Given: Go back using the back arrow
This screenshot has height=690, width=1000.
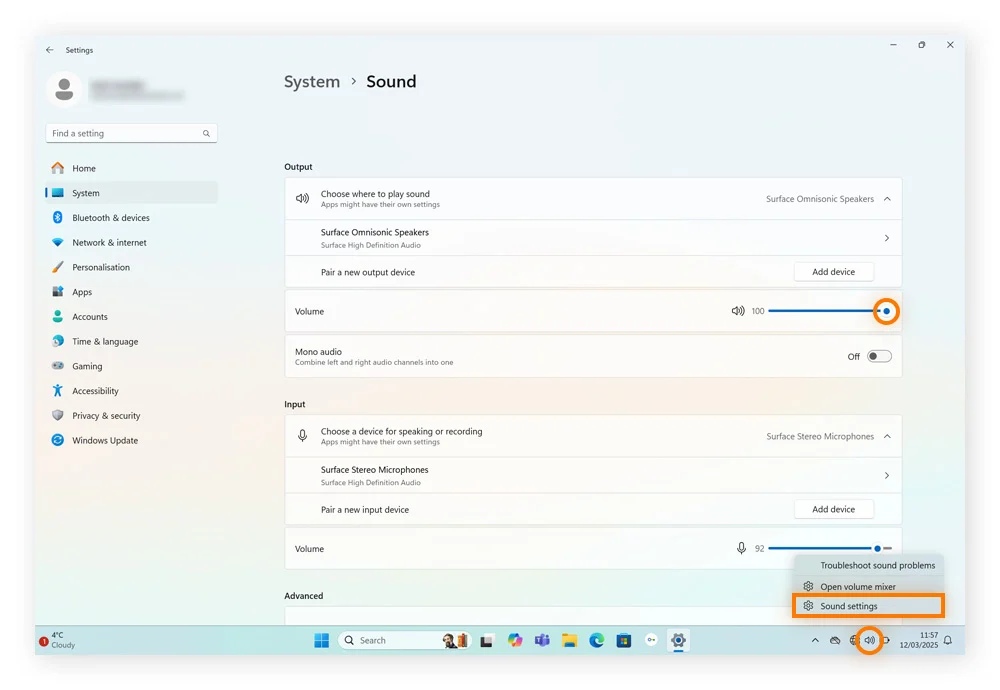Looking at the screenshot, I should [x=50, y=50].
